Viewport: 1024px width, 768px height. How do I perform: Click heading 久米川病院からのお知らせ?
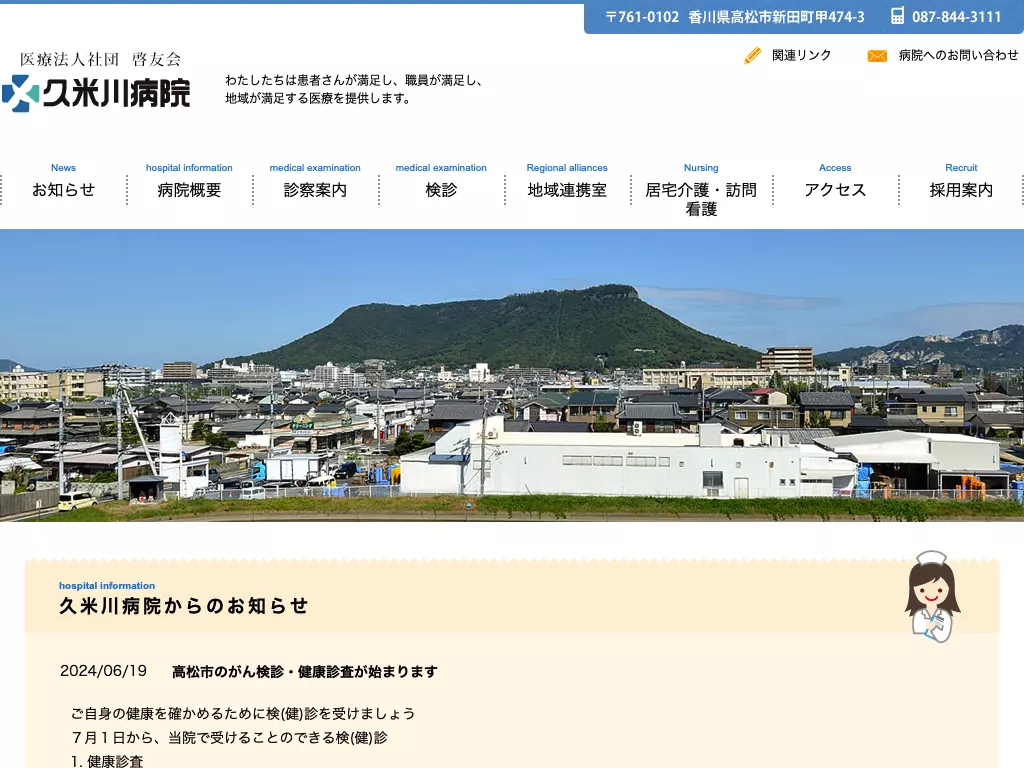point(184,606)
